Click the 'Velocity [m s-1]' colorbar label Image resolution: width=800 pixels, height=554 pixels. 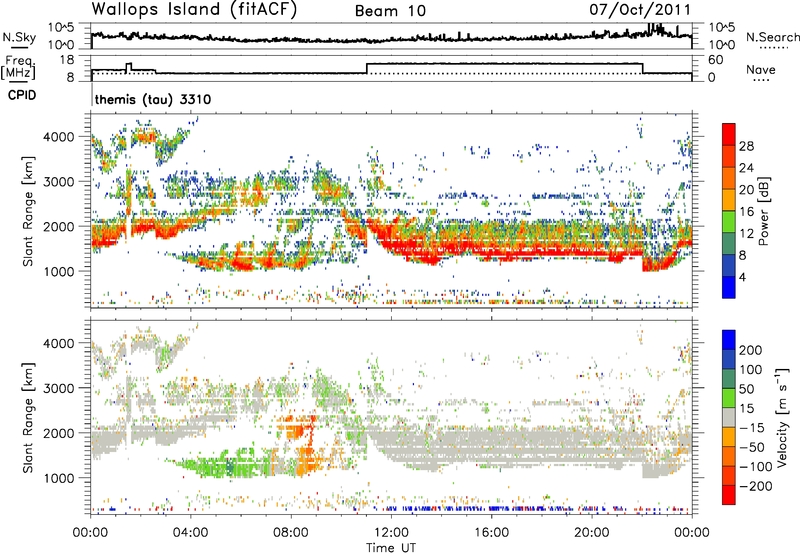(783, 417)
